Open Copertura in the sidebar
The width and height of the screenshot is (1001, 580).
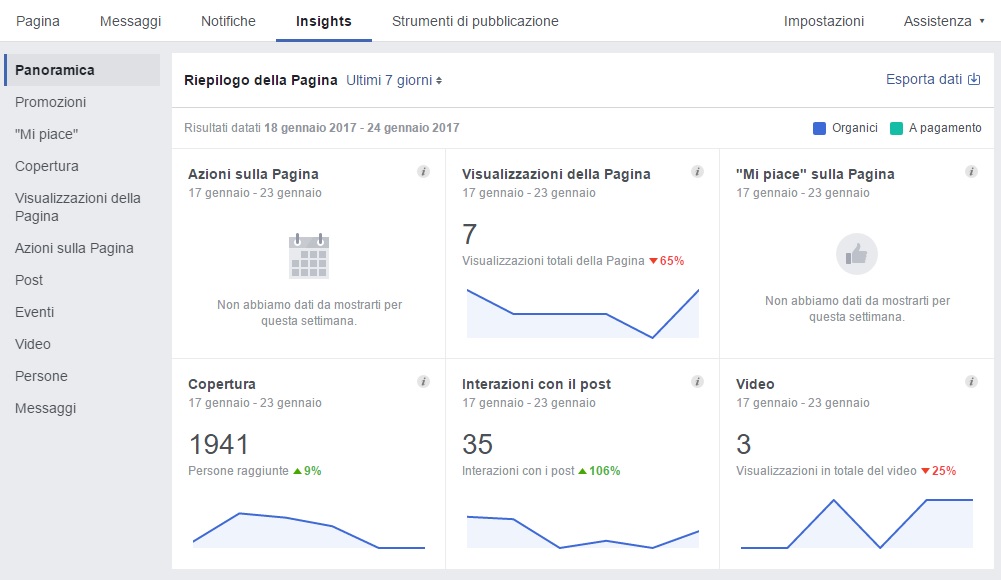47,166
